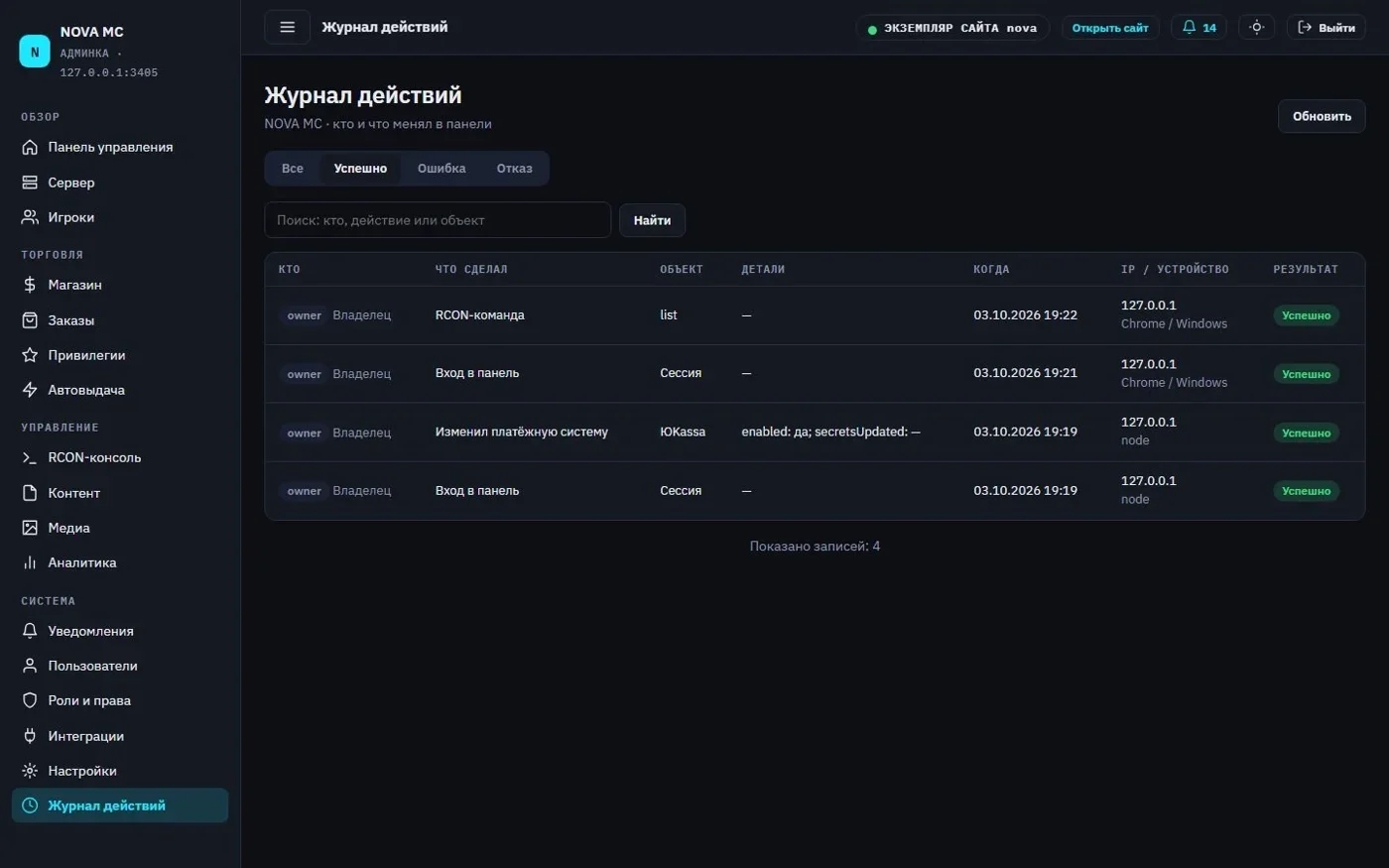The image size is (1389, 868).
Task: Focus the journal search input field
Action: (438, 220)
